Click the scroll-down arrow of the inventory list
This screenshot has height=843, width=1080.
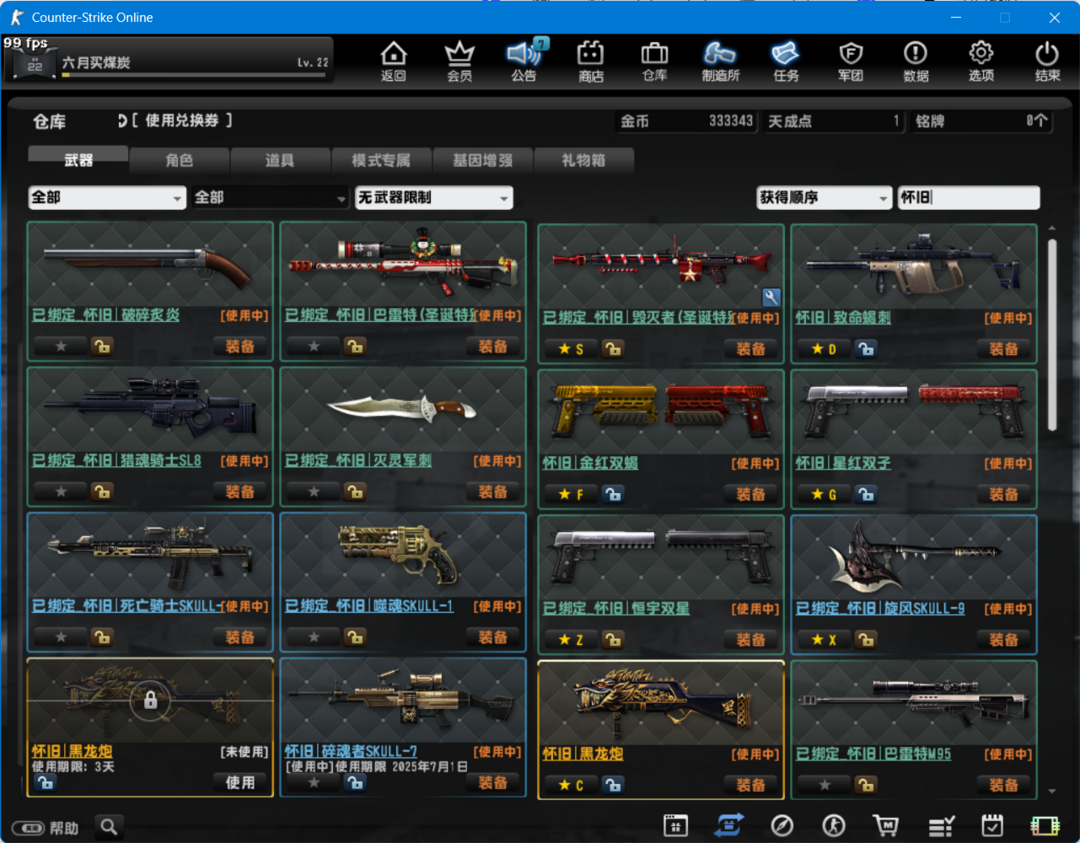(x=1052, y=791)
